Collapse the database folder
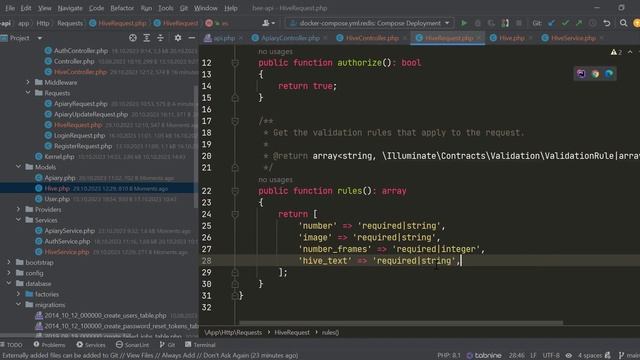 pyautogui.click(x=9, y=284)
